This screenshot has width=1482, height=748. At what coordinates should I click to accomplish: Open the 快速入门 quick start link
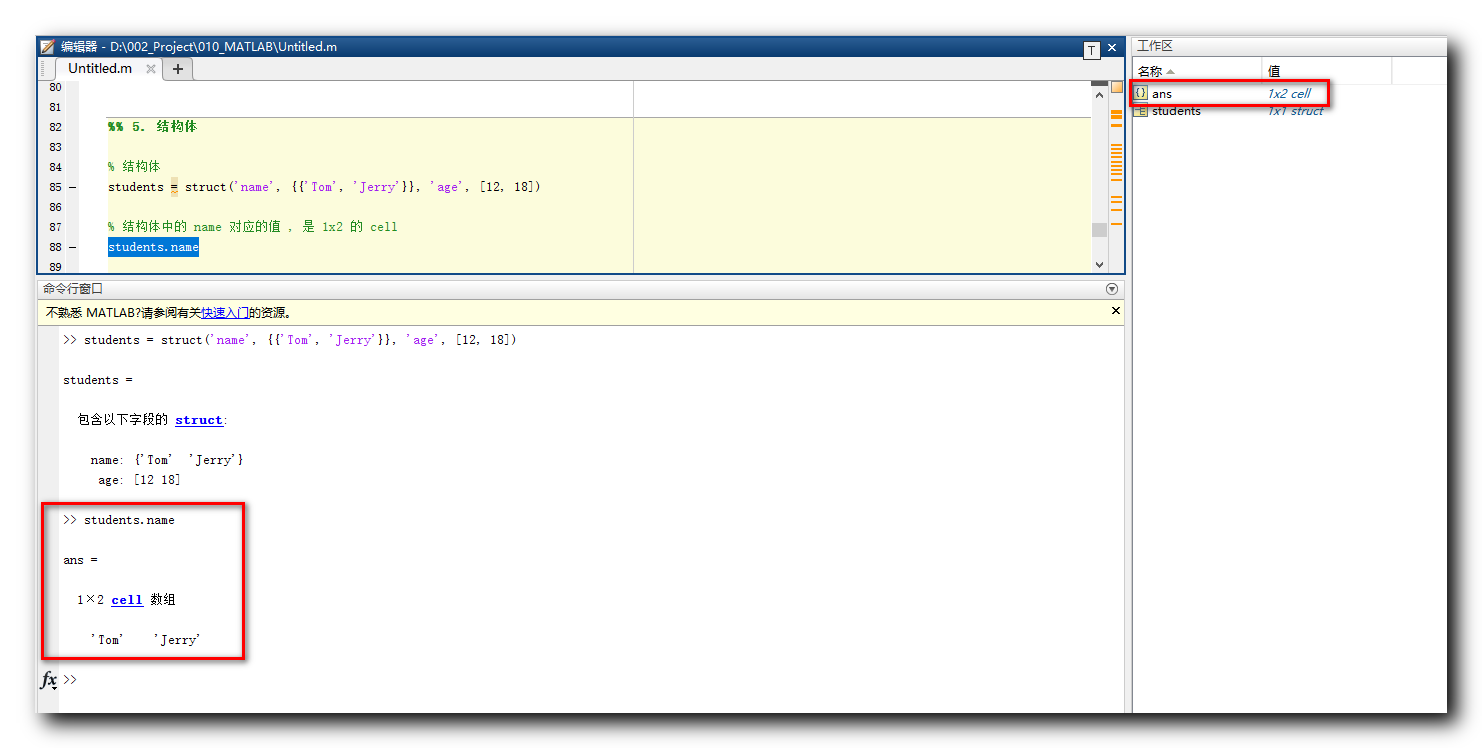[x=225, y=312]
